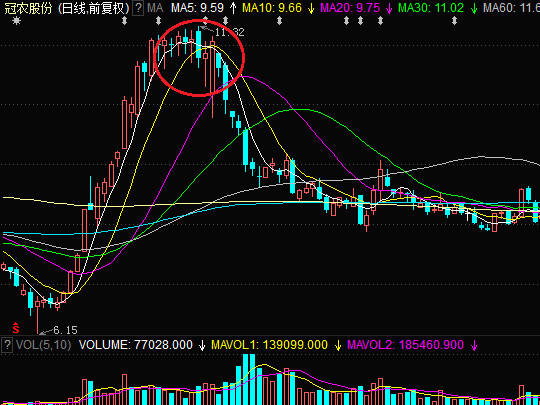540x405 pixels.
Task: Click the magenta MA20: 9.75 reading
Action: click(350, 8)
